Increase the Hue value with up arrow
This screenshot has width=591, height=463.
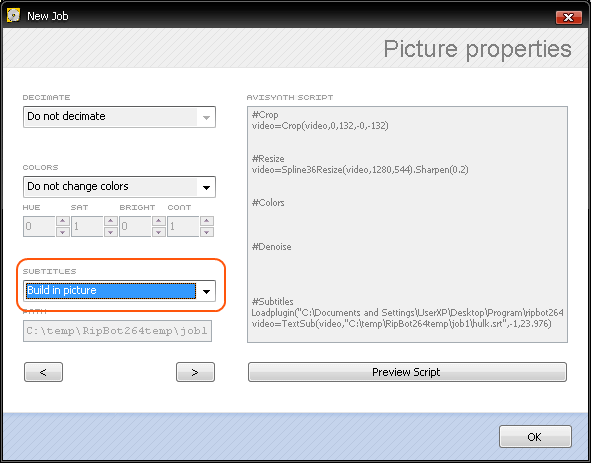coord(63,221)
